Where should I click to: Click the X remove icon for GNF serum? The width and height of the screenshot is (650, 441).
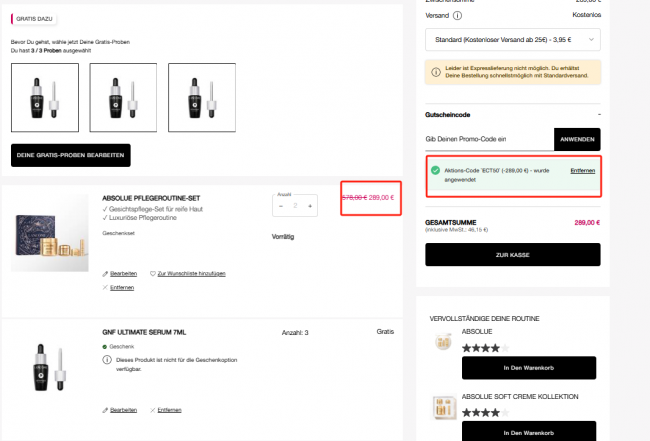coord(153,410)
